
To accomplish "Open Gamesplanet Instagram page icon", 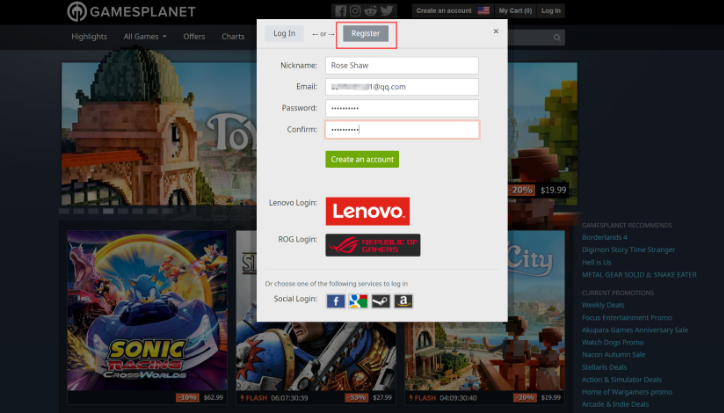I will (355, 10).
